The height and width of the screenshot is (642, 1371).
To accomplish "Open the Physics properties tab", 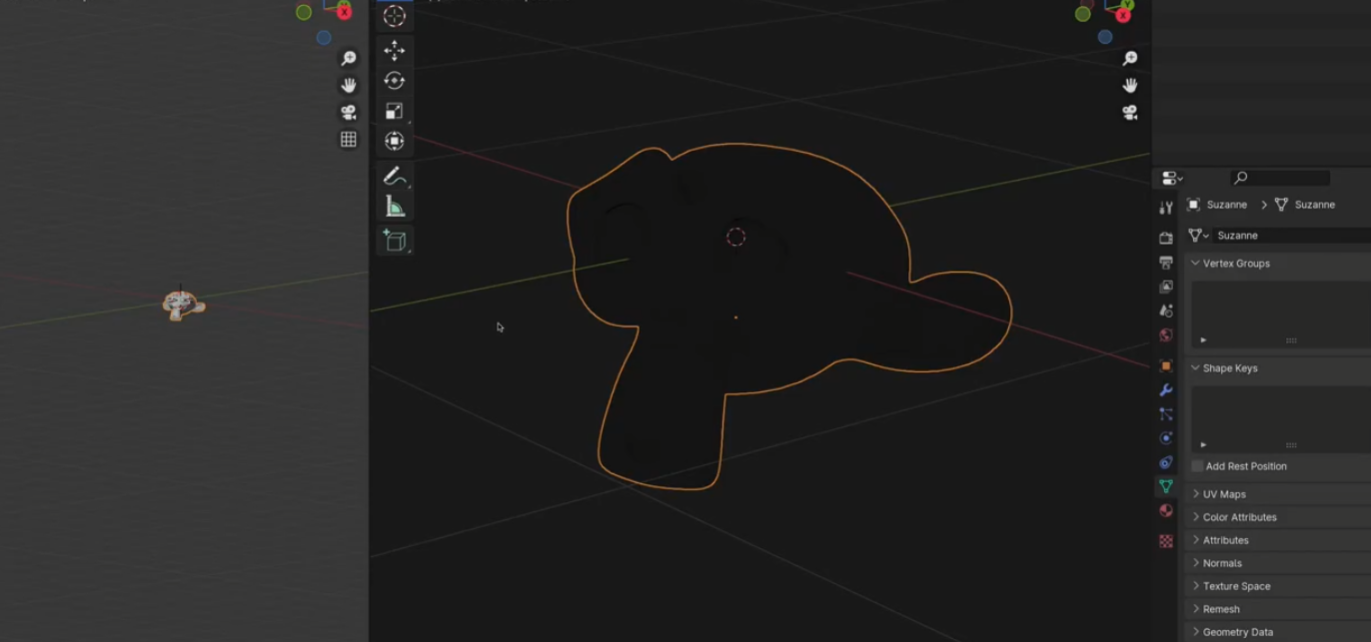I will click(1165, 438).
